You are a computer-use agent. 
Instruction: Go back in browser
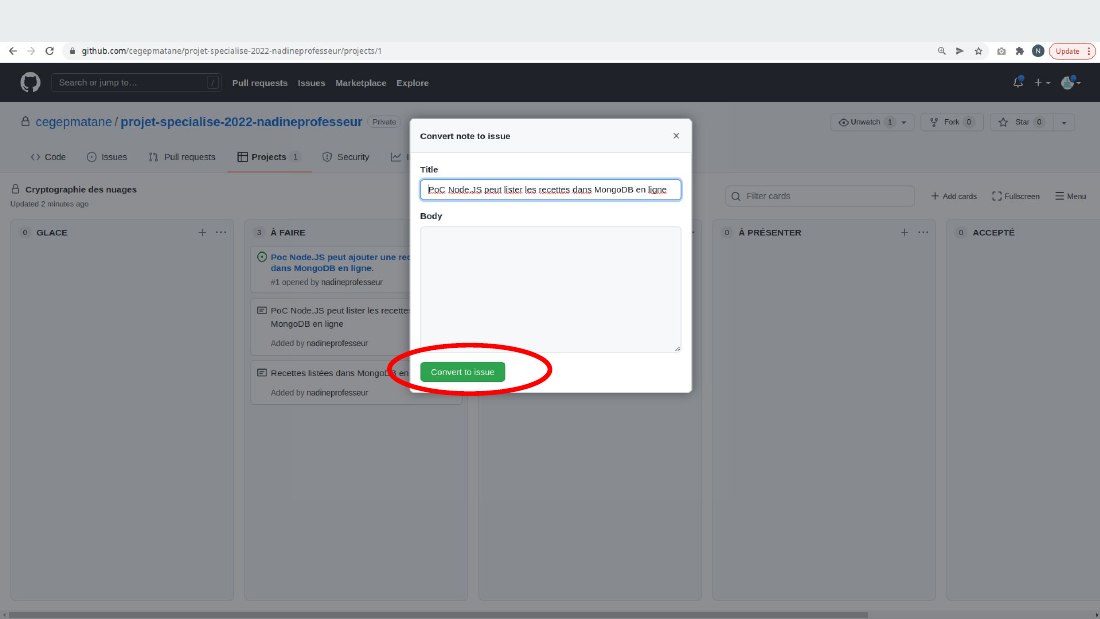coord(13,51)
